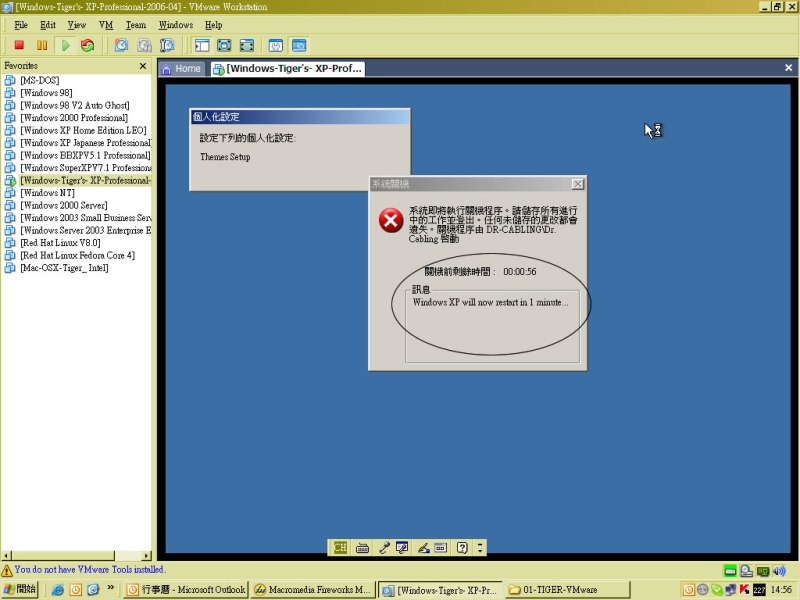Select [Windows NT] in Favorites
800x600 pixels.
click(x=47, y=192)
